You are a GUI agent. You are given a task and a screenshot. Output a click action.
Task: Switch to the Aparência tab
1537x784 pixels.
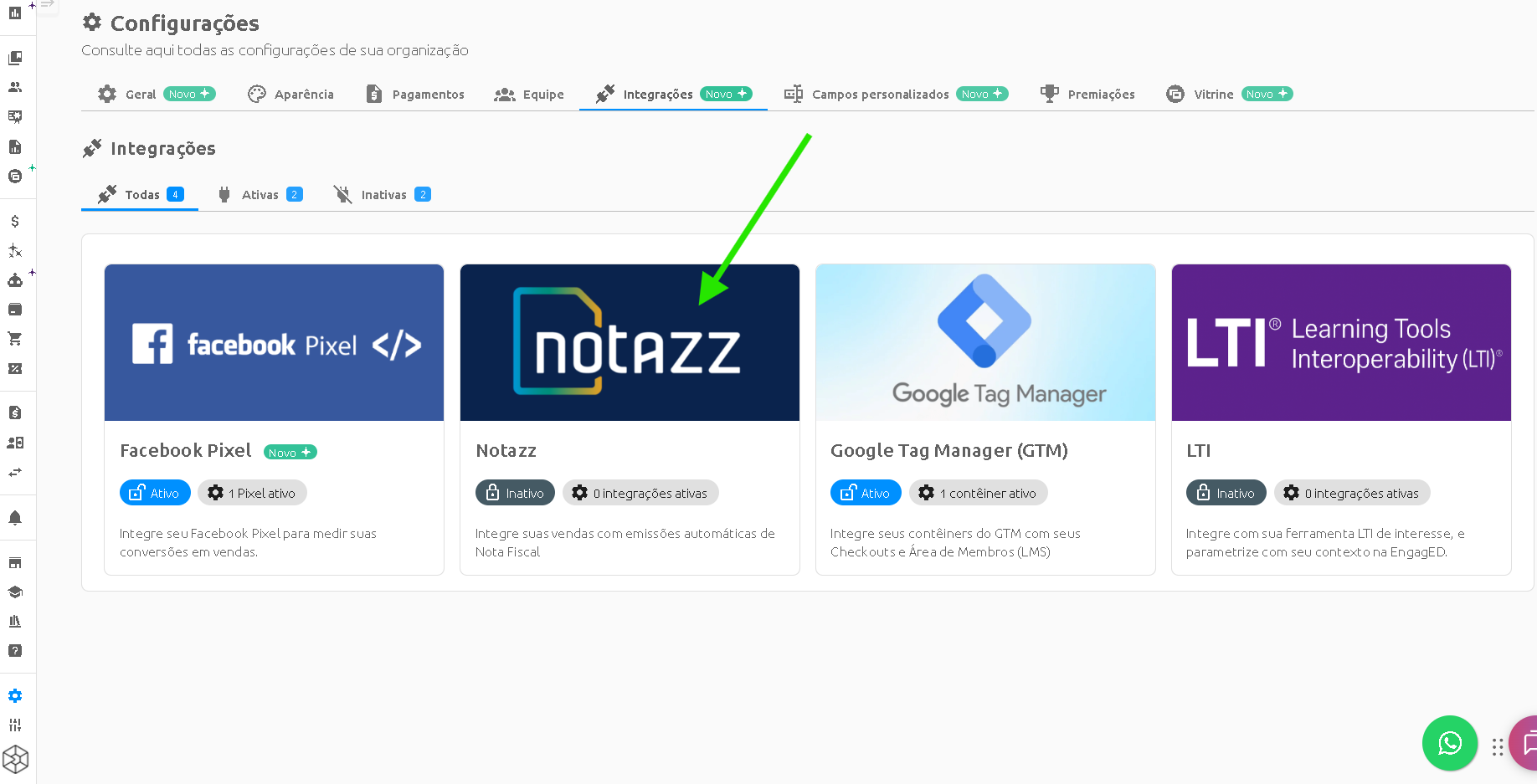point(291,94)
